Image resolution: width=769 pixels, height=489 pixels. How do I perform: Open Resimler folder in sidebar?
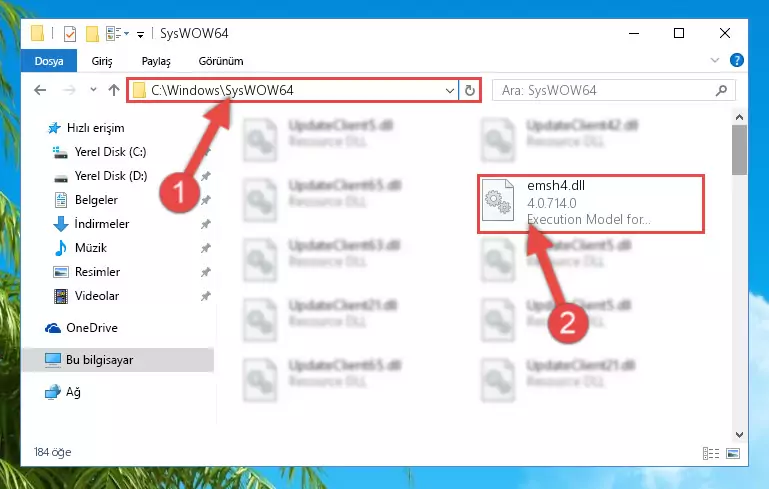97,272
